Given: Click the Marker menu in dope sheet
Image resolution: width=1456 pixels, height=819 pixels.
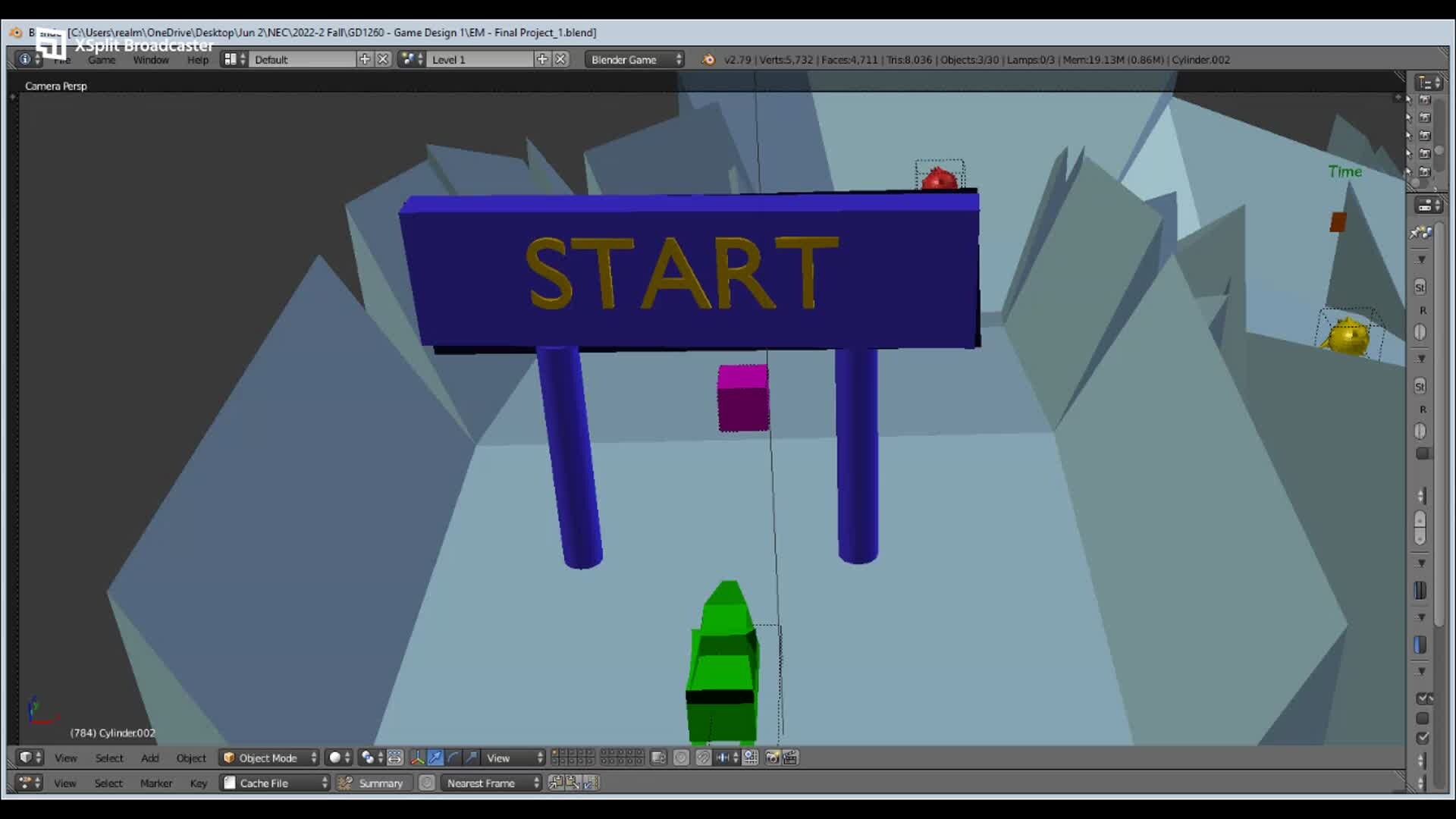Looking at the screenshot, I should (155, 783).
